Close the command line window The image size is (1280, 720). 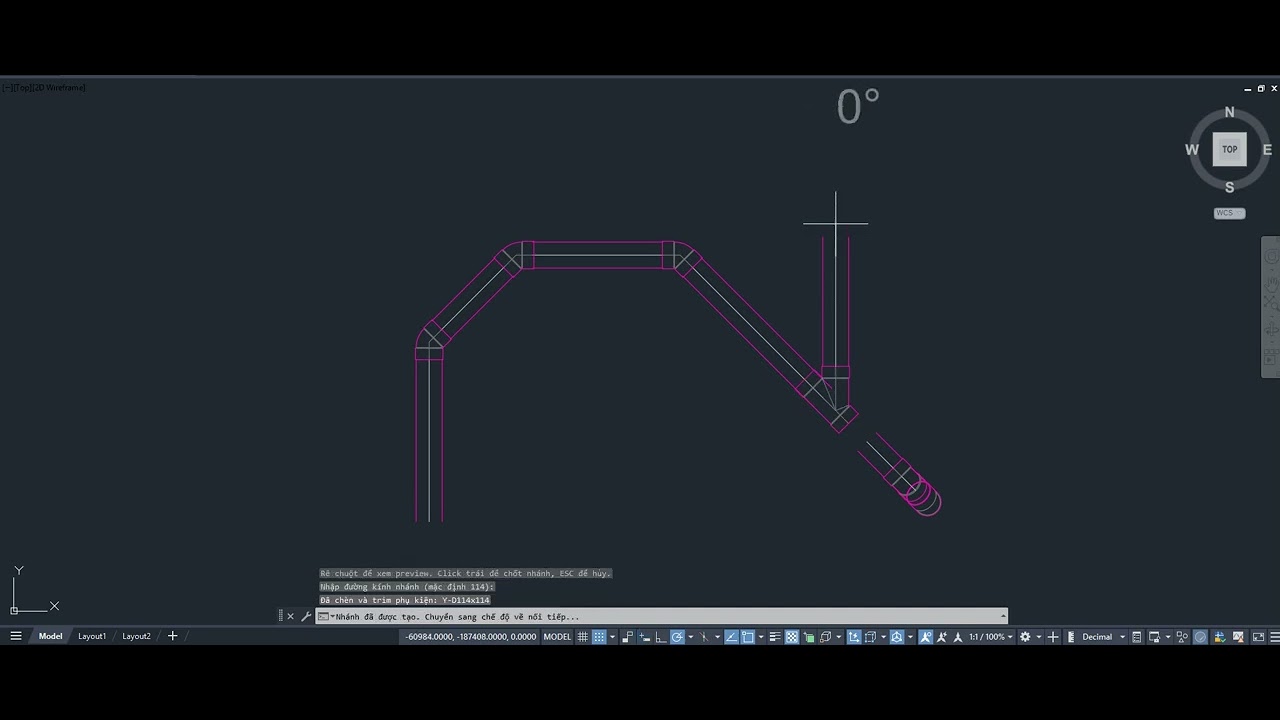tap(291, 616)
